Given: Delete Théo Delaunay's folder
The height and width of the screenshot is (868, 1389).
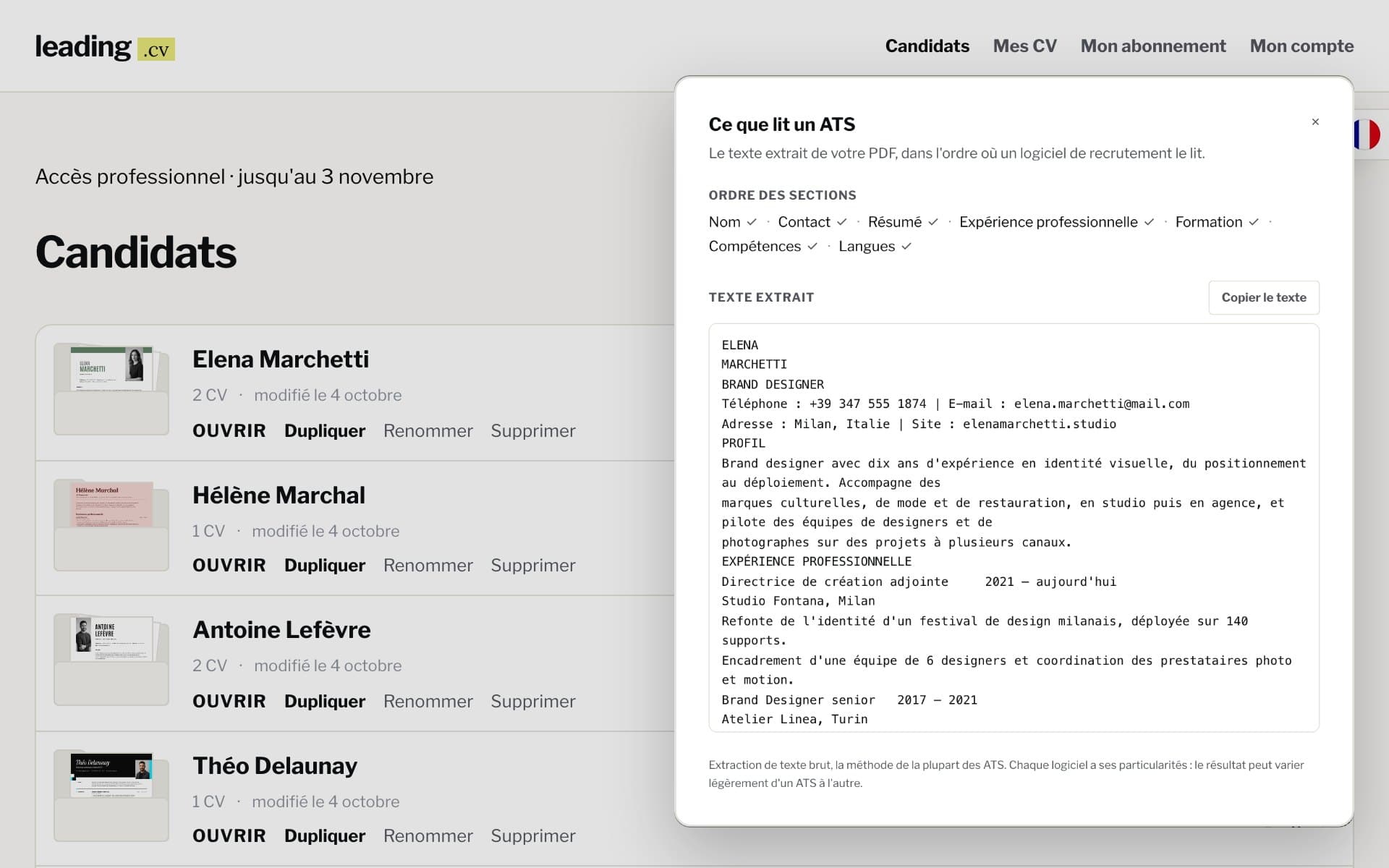Looking at the screenshot, I should click(x=533, y=835).
